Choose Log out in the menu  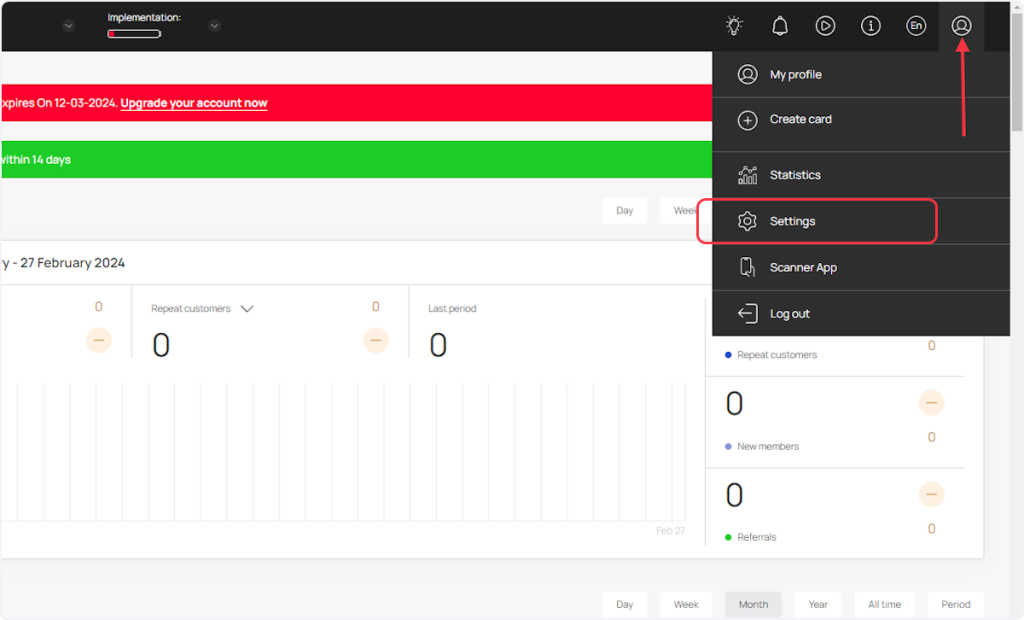tap(789, 314)
